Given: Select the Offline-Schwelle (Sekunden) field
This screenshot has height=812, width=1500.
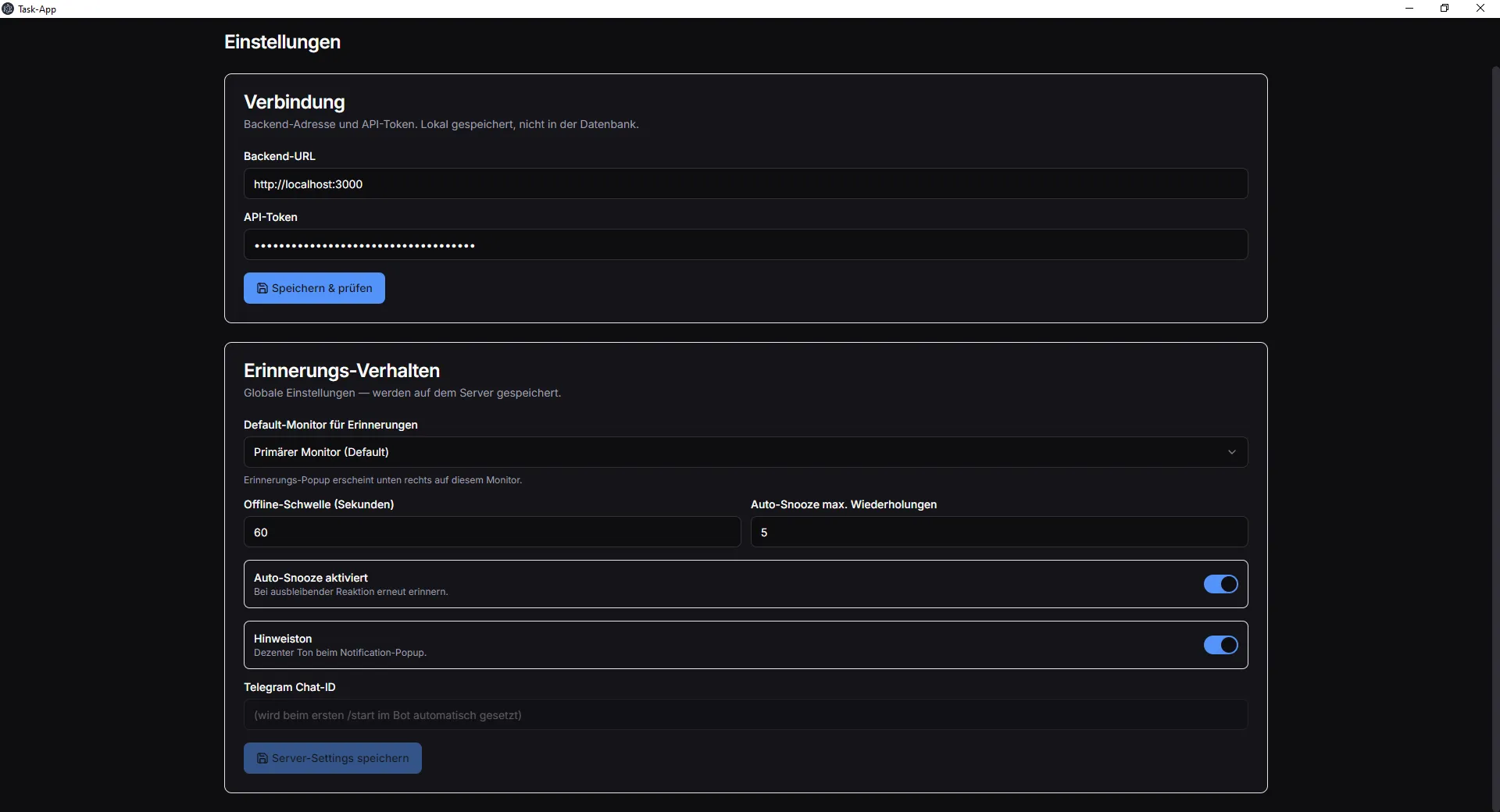Looking at the screenshot, I should [492, 532].
